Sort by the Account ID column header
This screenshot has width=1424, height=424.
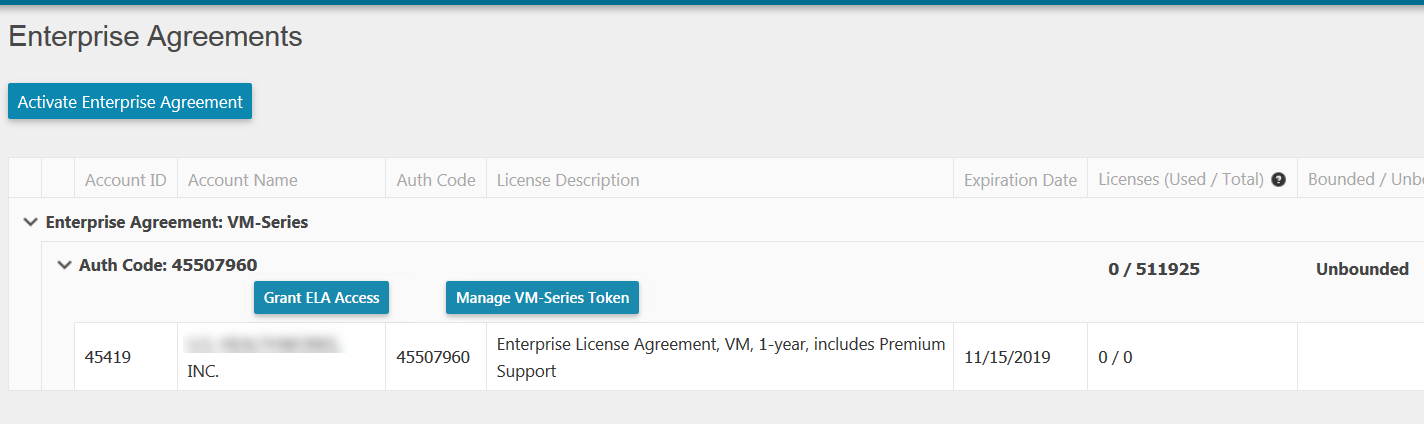126,181
